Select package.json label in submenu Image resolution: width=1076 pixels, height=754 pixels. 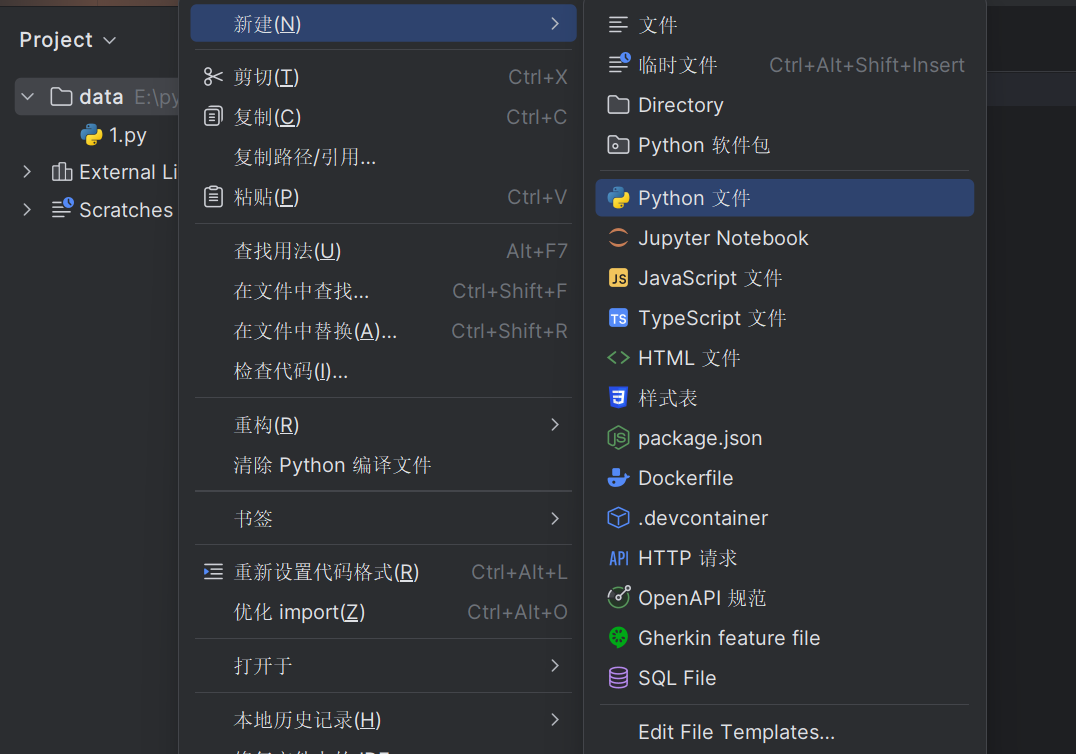tap(700, 438)
